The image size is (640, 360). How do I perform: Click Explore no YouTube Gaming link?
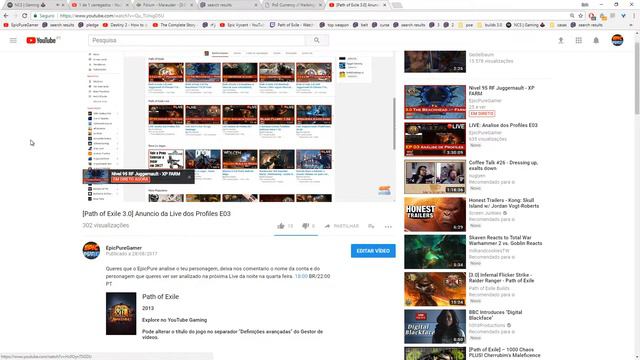[x=174, y=320]
